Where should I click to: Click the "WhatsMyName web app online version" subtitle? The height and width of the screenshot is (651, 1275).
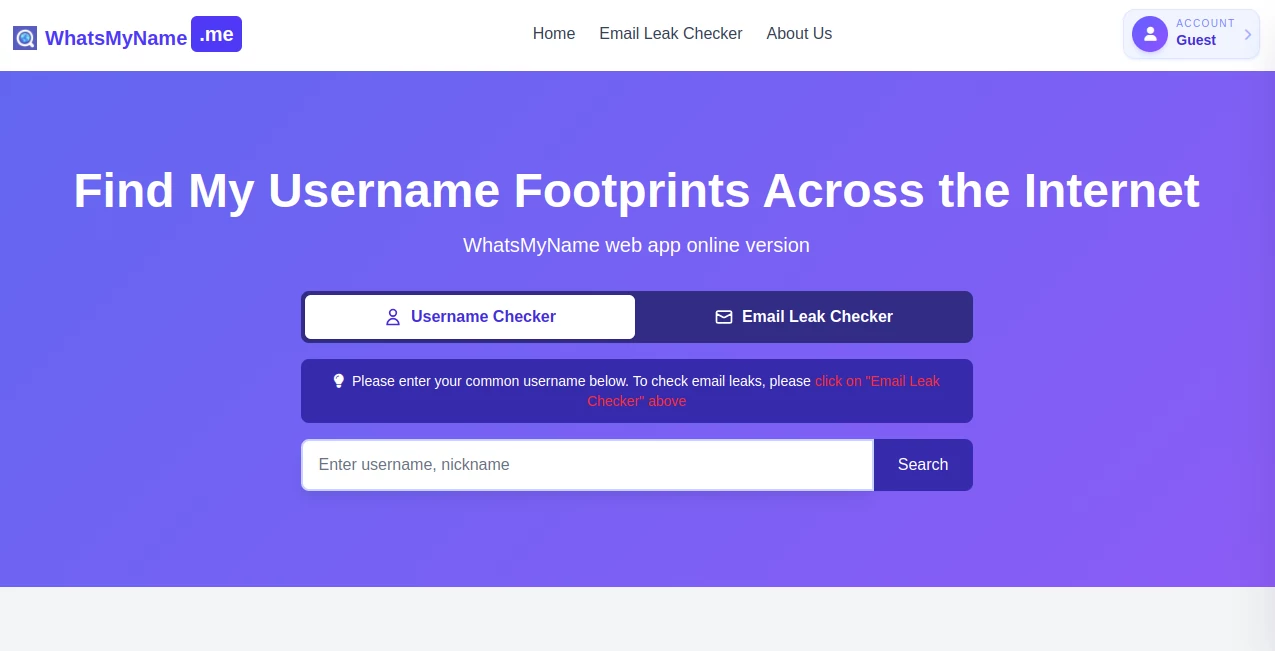pos(637,245)
